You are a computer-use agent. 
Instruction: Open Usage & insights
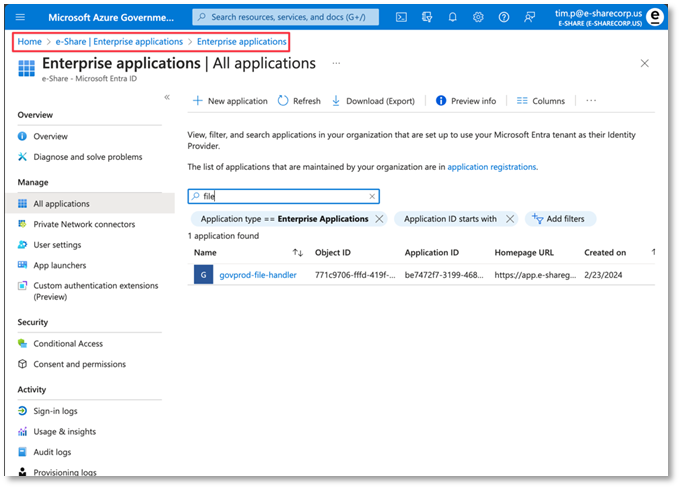[57, 432]
